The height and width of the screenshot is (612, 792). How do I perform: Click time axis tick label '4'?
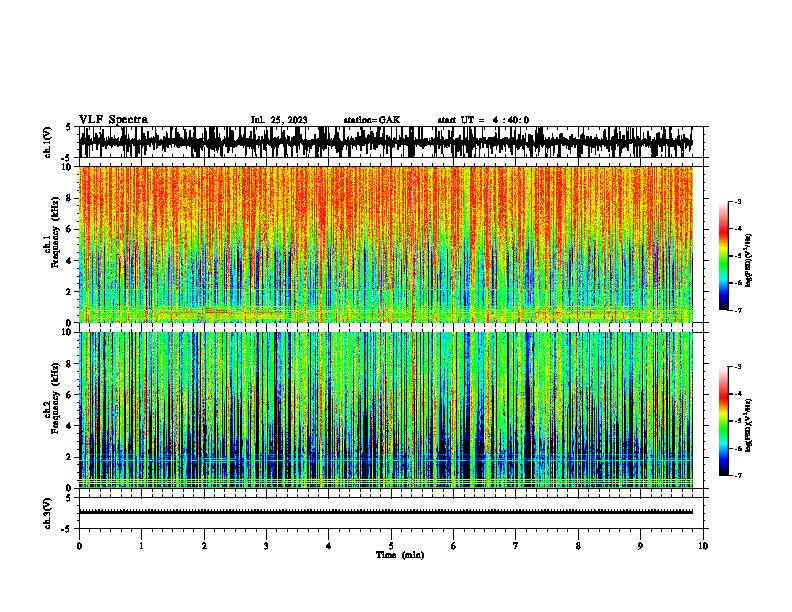pyautogui.click(x=328, y=546)
